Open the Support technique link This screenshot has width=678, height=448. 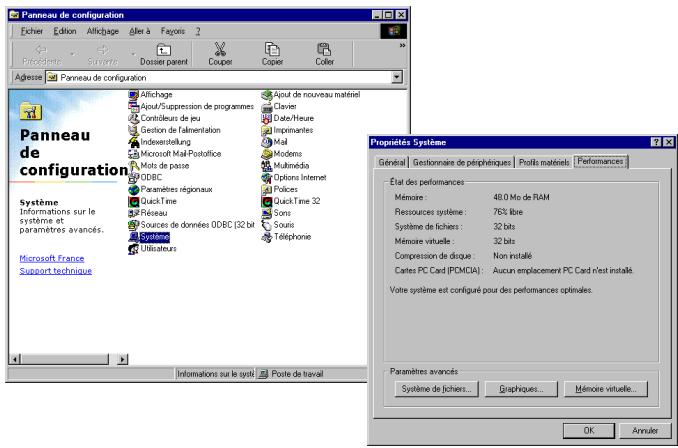tap(56, 271)
